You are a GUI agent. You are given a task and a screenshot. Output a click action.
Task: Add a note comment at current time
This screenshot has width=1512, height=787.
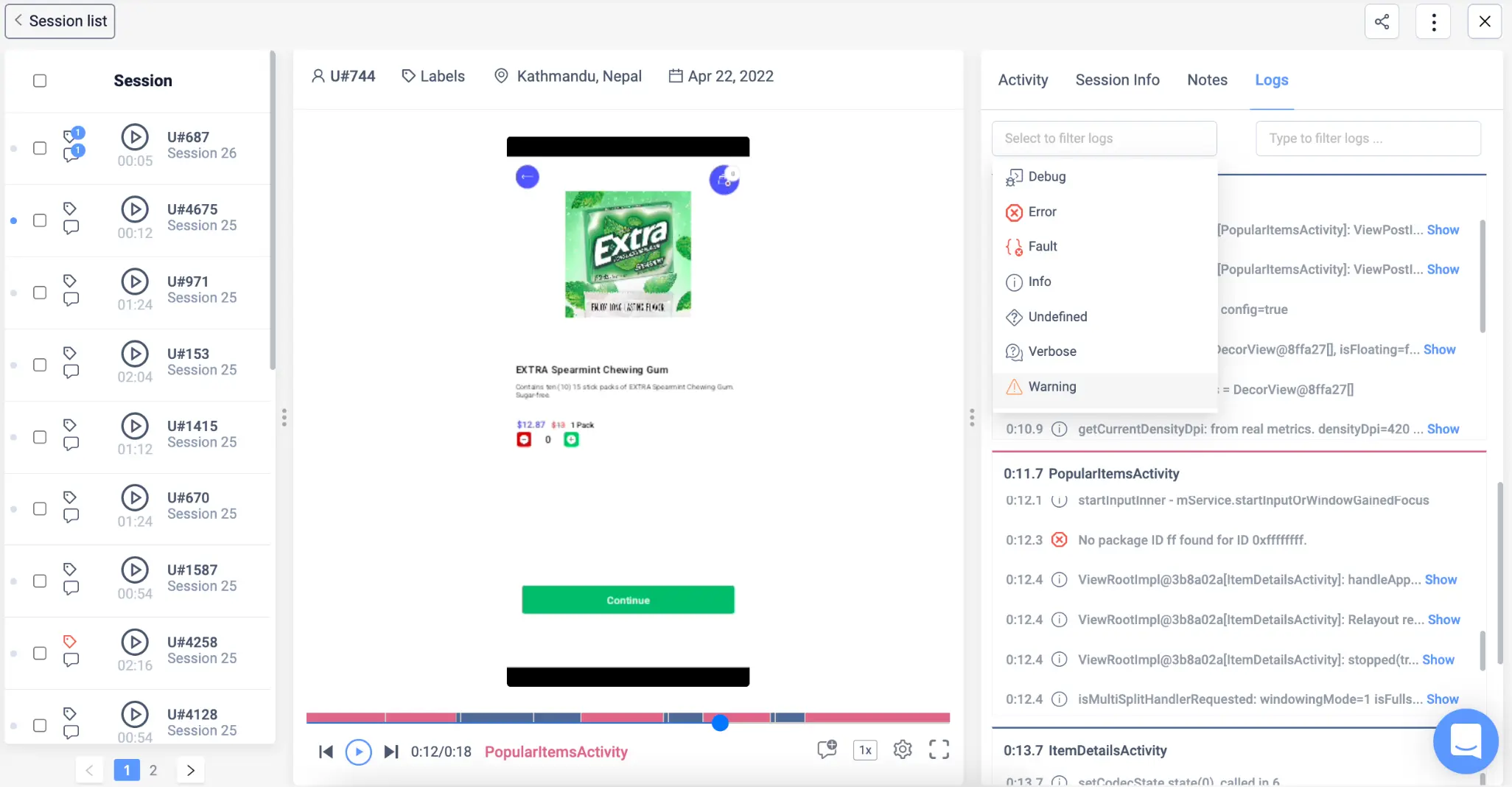click(827, 750)
